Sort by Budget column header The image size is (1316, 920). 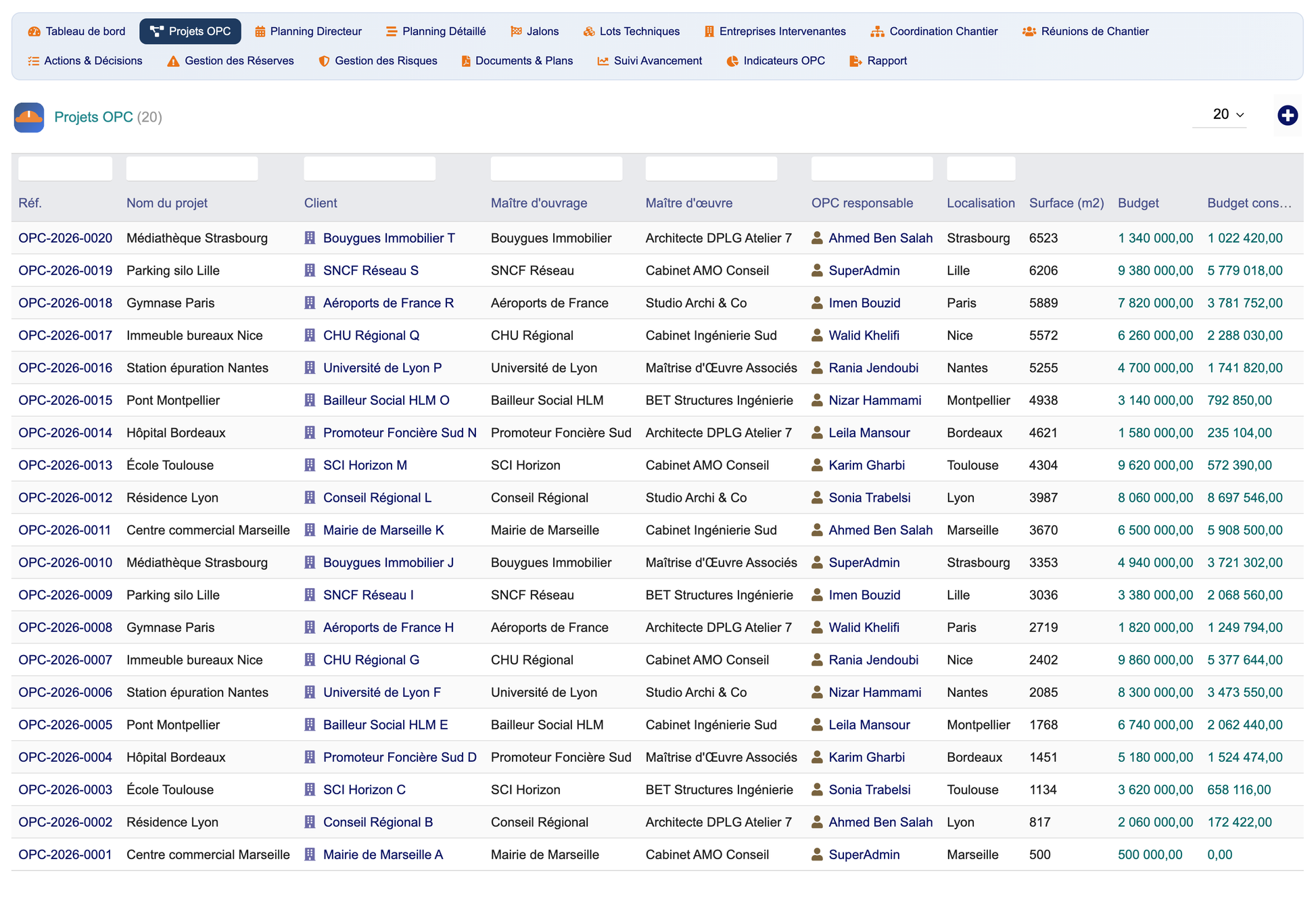(x=1138, y=203)
